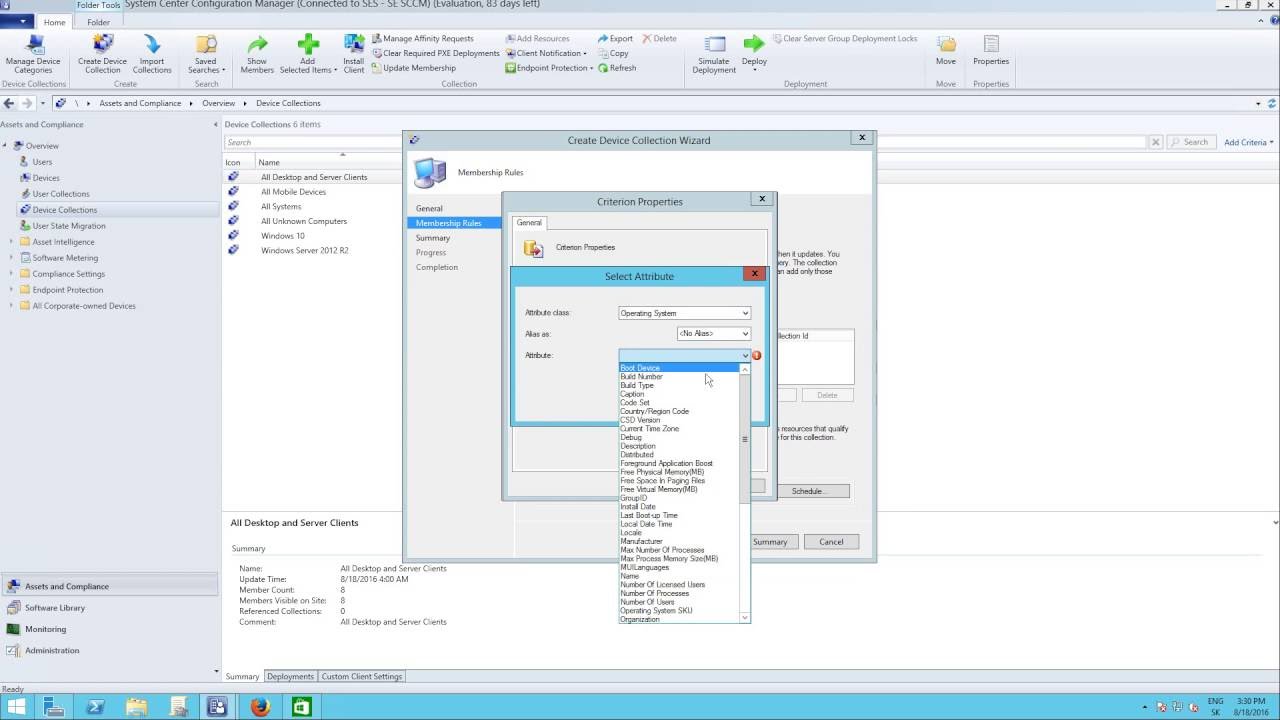The height and width of the screenshot is (720, 1280).
Task: Open Software Library workspace
Action: (x=55, y=608)
